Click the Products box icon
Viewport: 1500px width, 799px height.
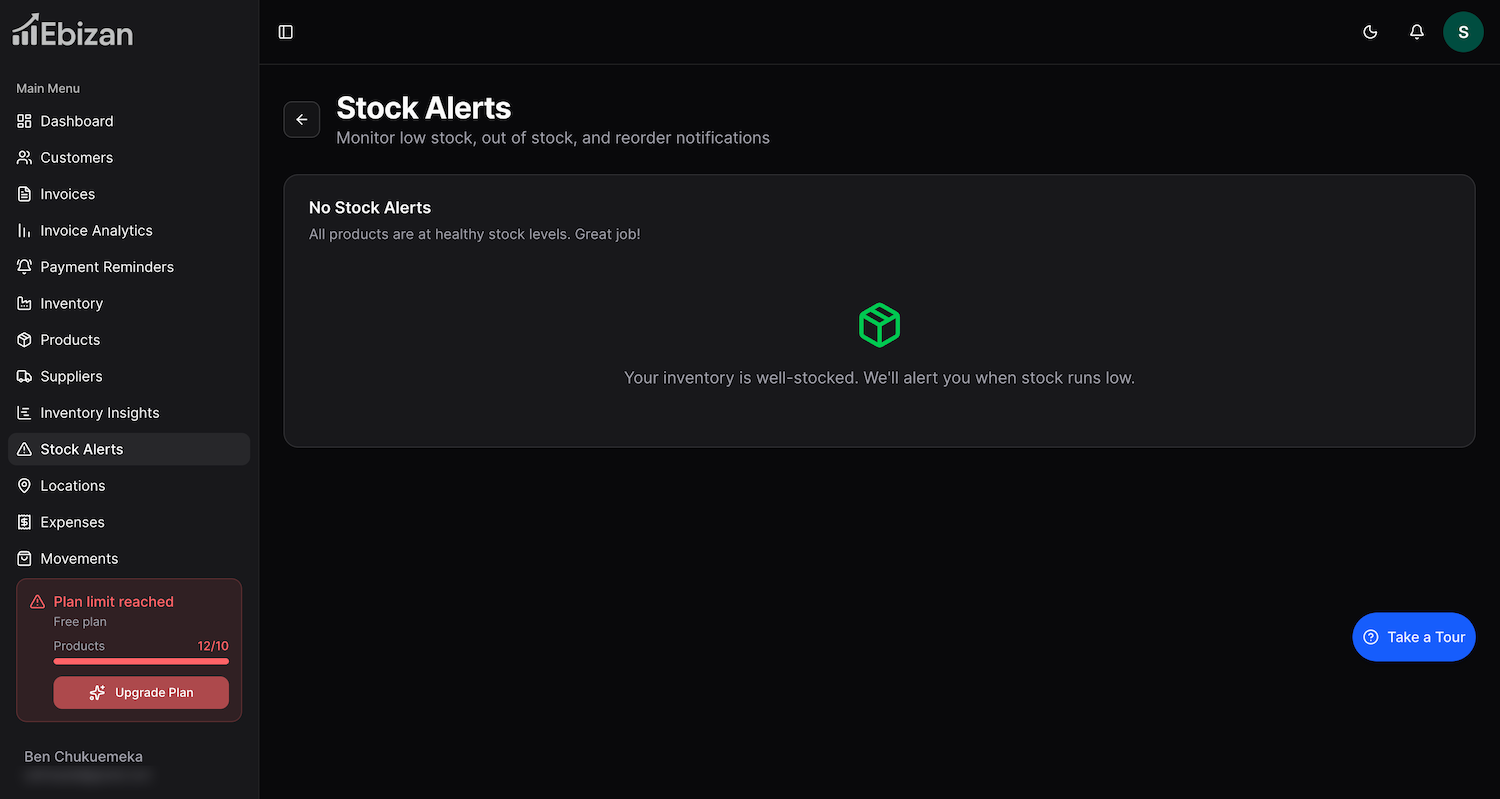(x=25, y=340)
